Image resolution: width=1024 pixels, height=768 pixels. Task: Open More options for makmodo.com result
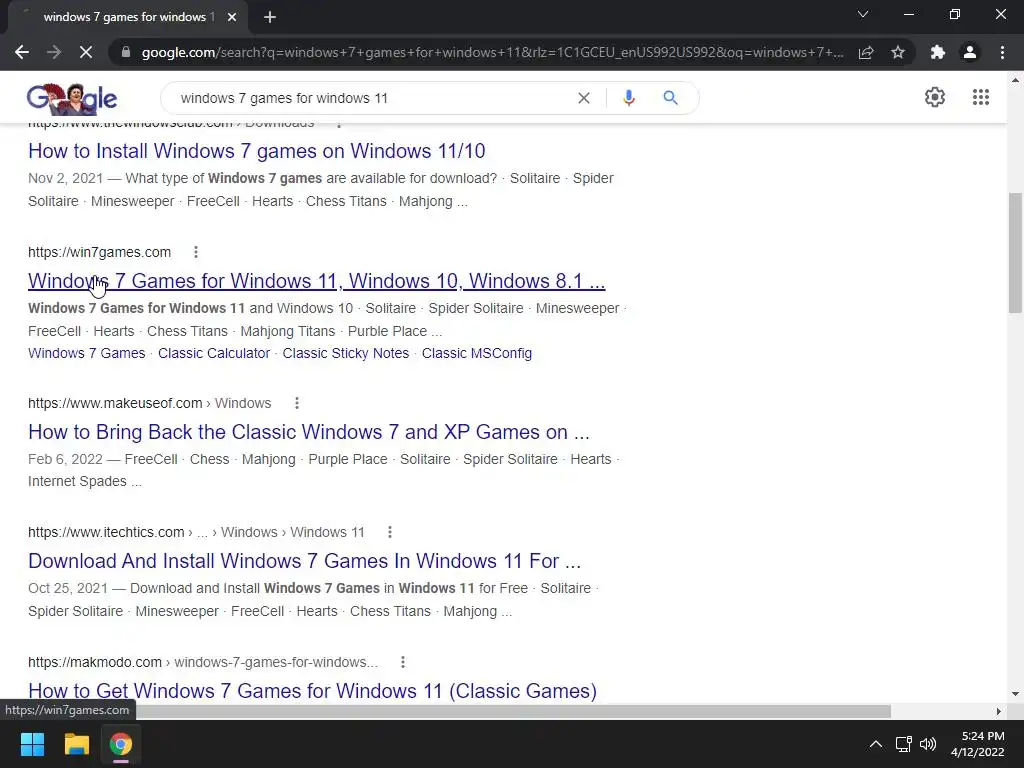click(403, 662)
